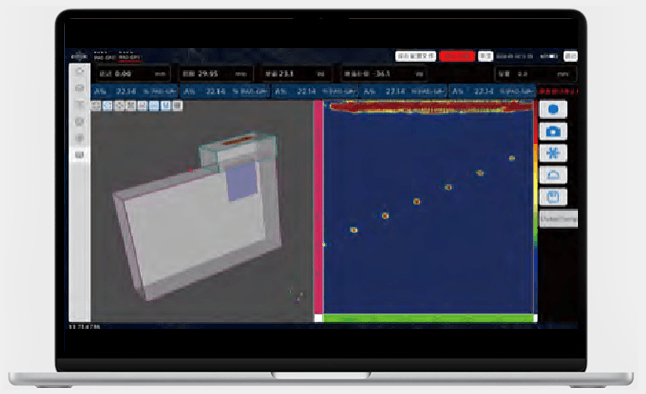Take a snapshot with the camera icon
Image resolution: width=646 pixels, height=394 pixels.
(x=553, y=131)
